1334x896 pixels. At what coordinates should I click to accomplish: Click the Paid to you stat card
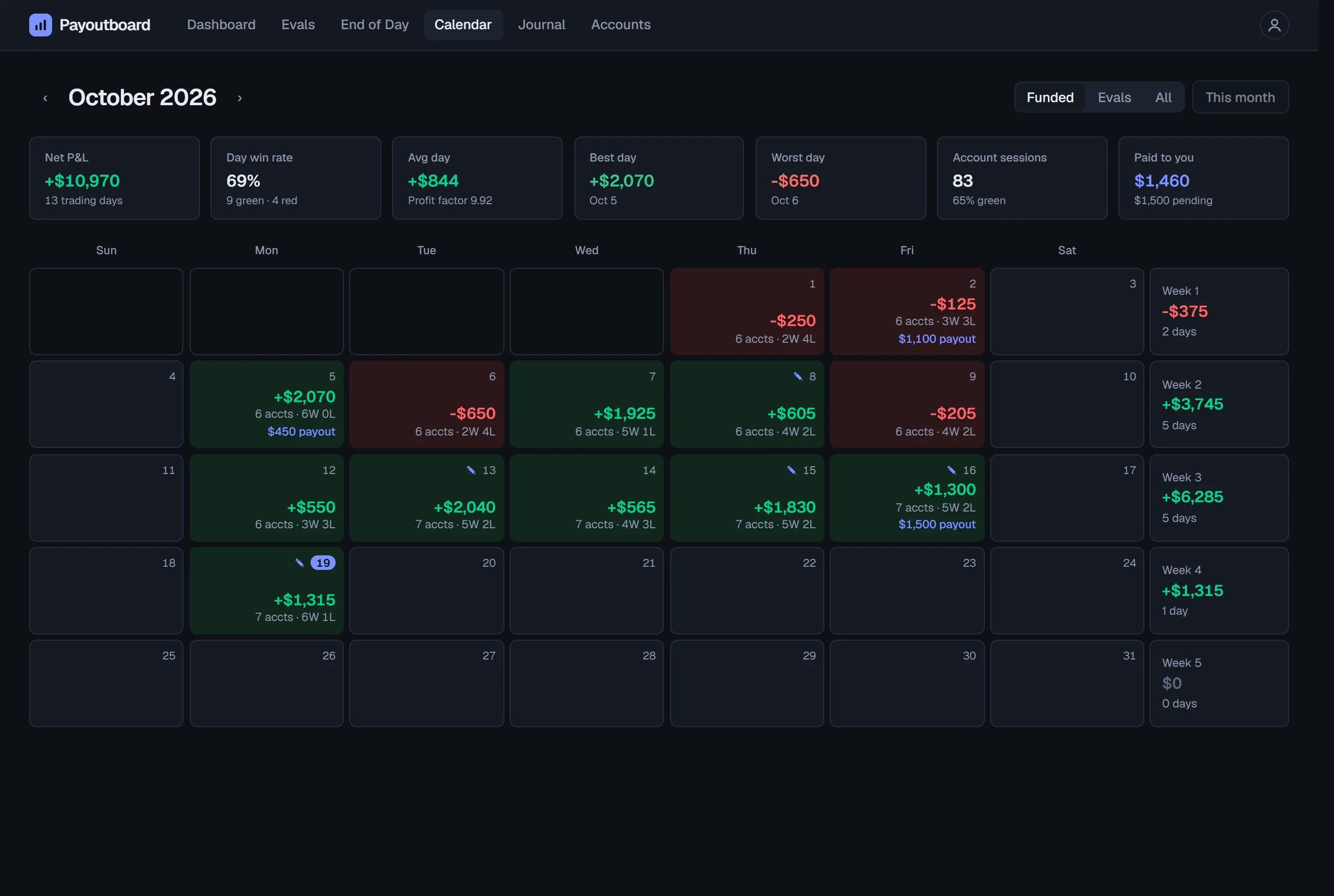[1203, 178]
